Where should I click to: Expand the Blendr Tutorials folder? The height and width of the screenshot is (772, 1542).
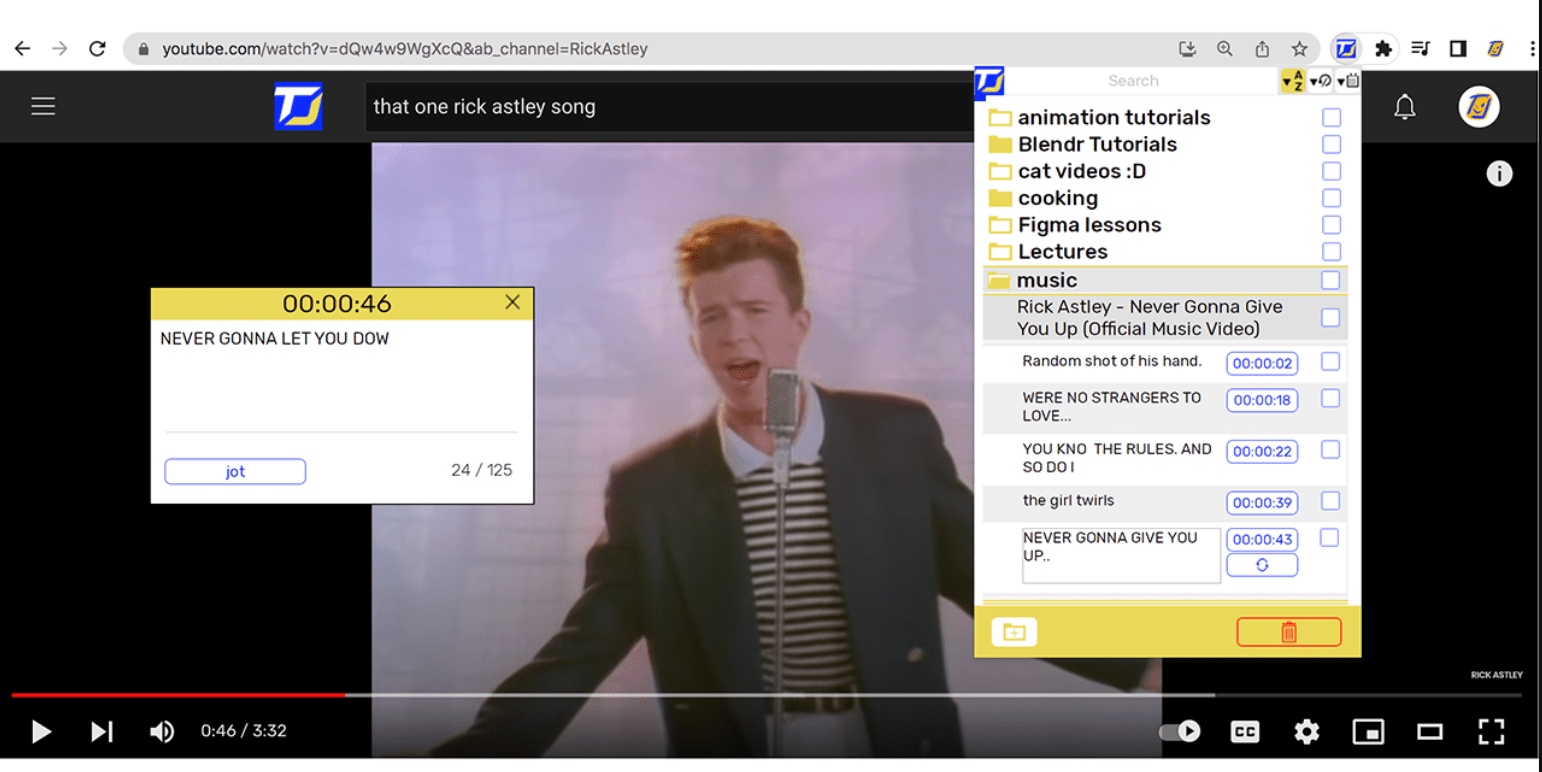click(1000, 144)
